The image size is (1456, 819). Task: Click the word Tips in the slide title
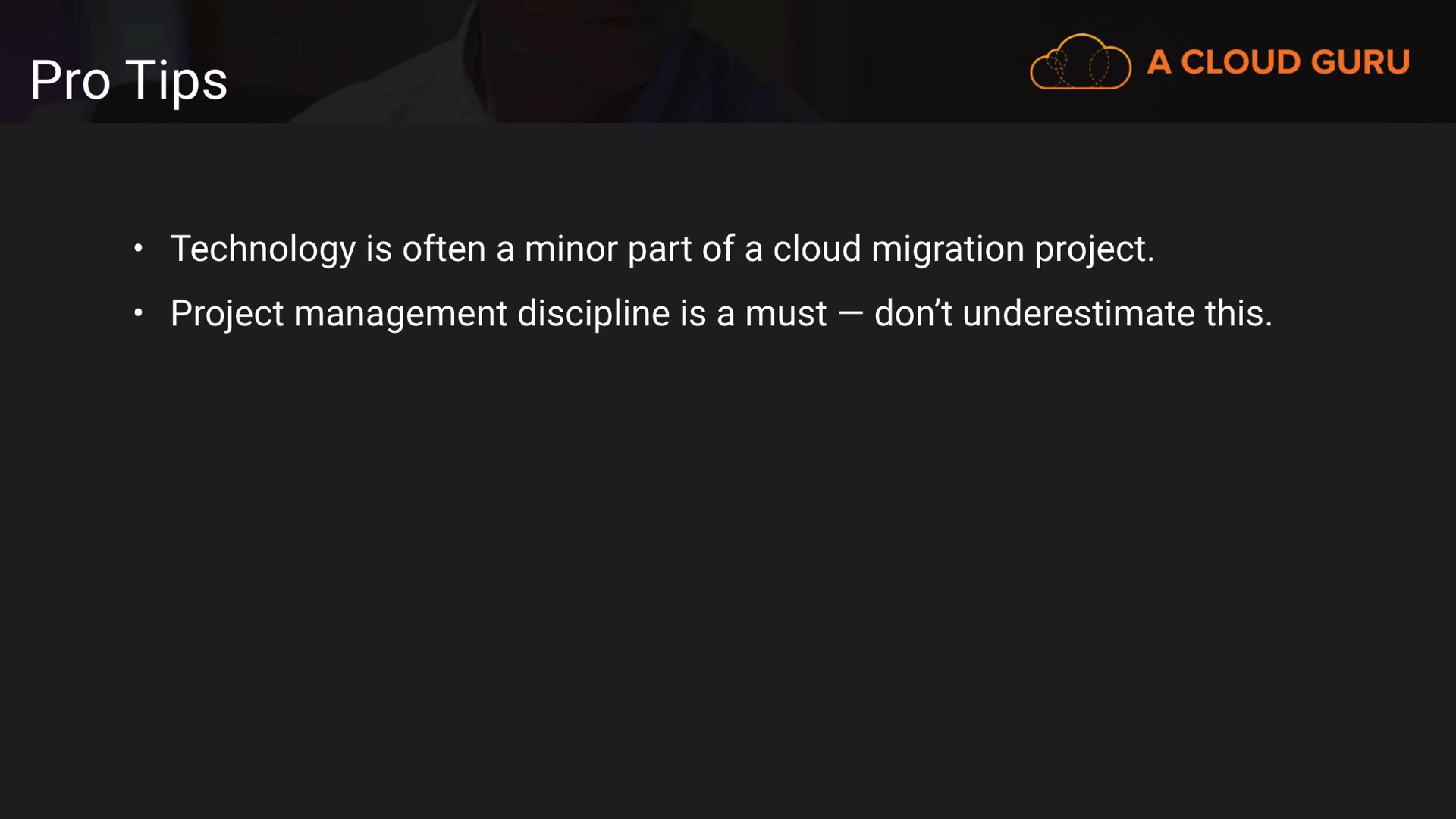coord(176,80)
